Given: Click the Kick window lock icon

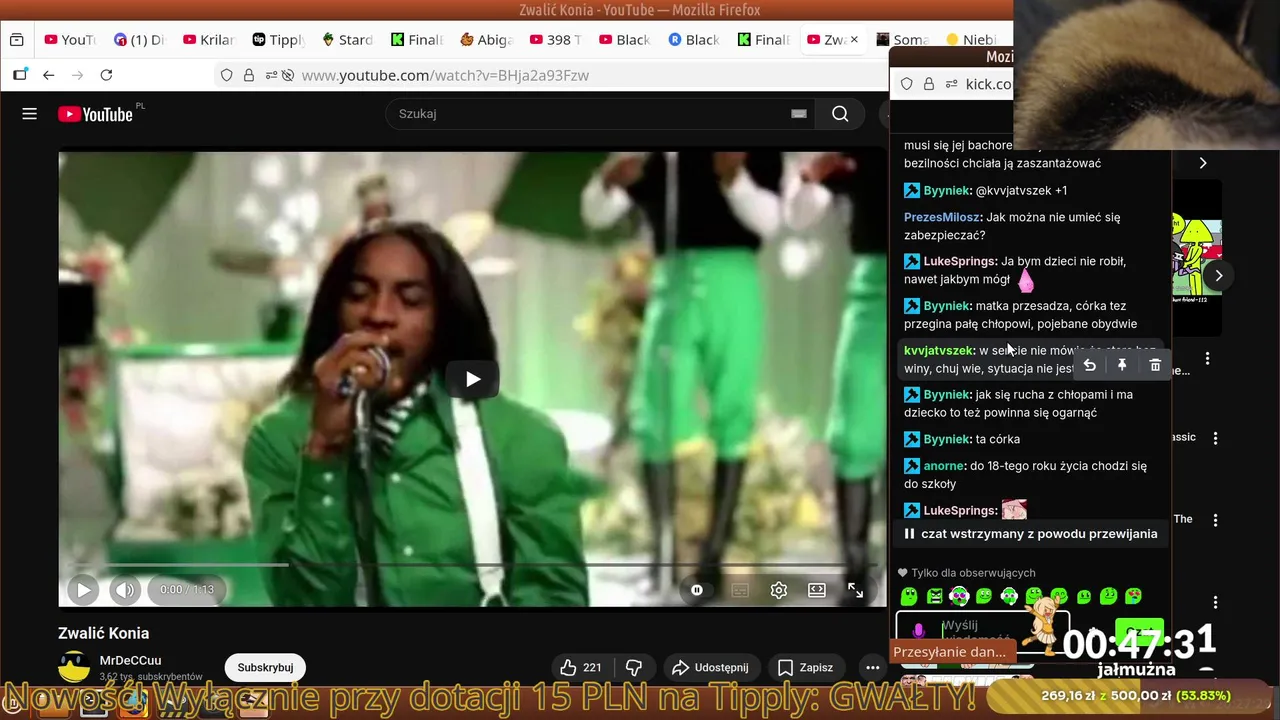Looking at the screenshot, I should coord(929,84).
